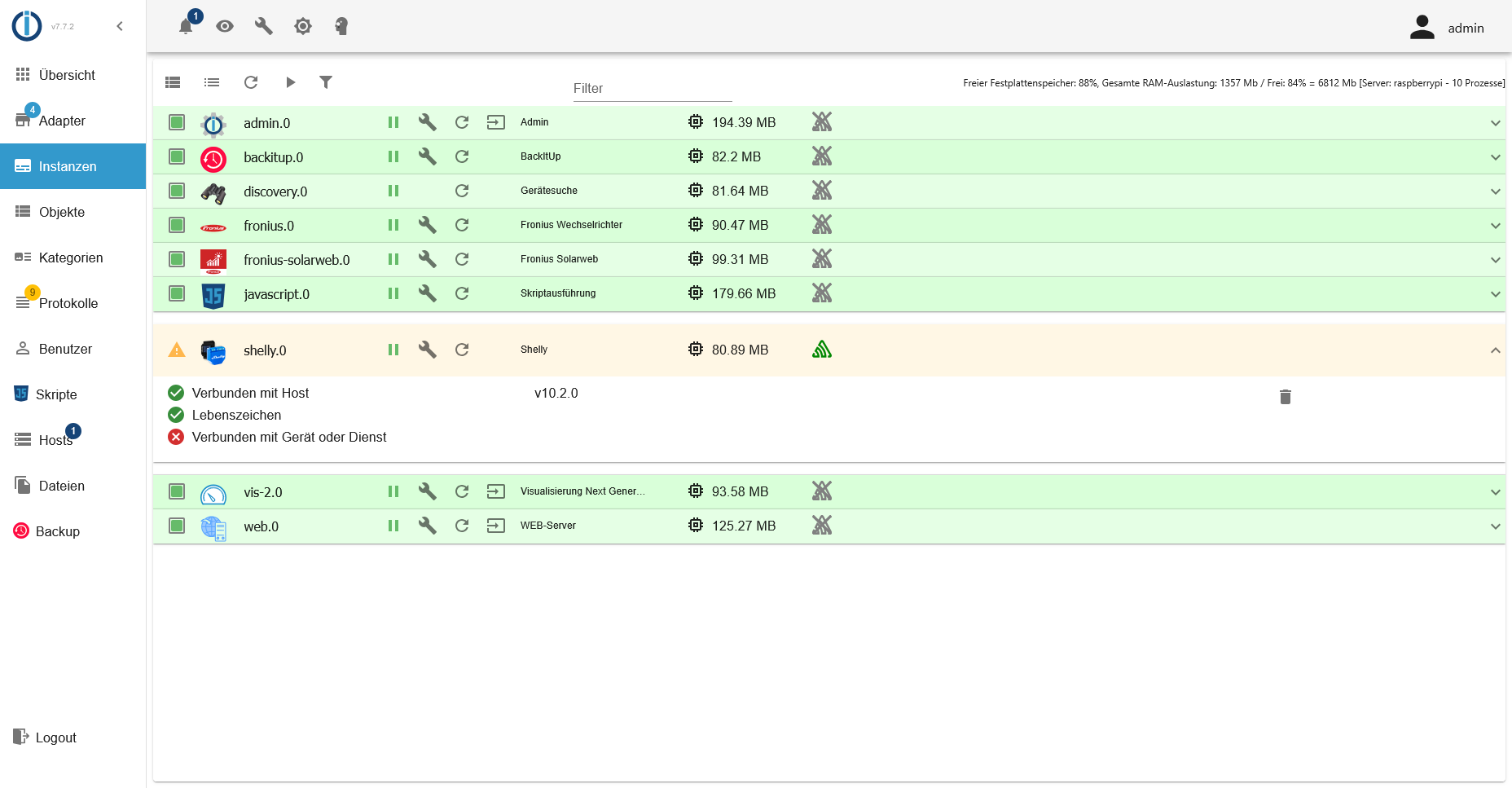Expand the discovery.0 row
The width and height of the screenshot is (1512, 788).
[x=1496, y=191]
